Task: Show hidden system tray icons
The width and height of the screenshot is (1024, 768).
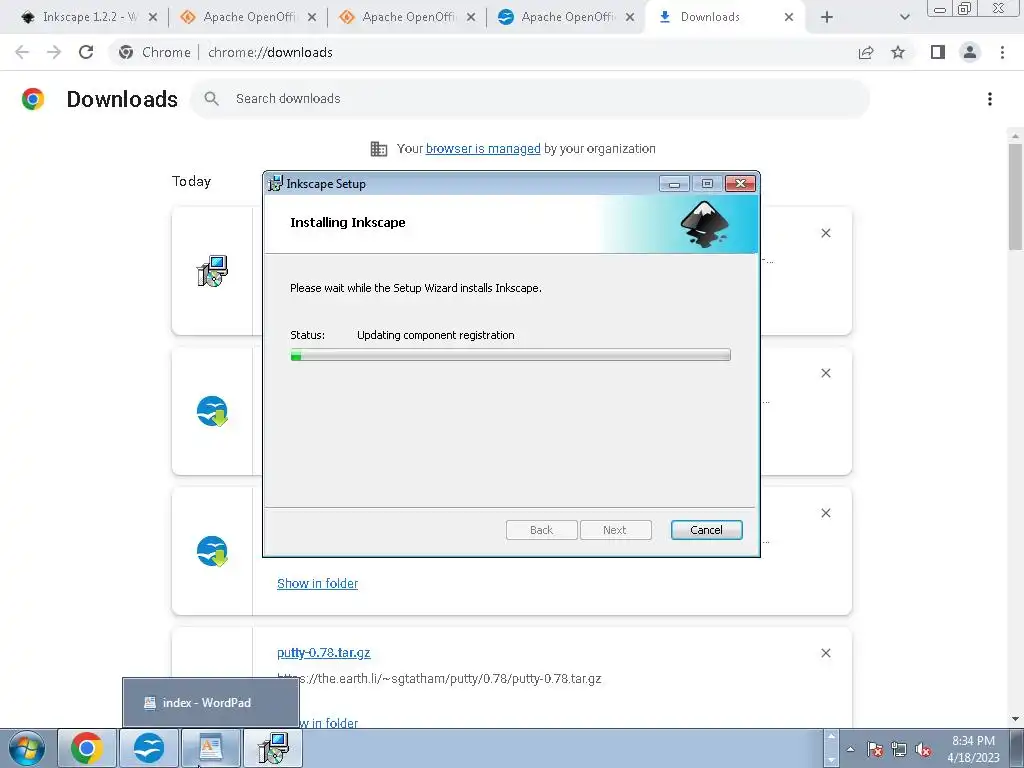Action: (x=850, y=749)
